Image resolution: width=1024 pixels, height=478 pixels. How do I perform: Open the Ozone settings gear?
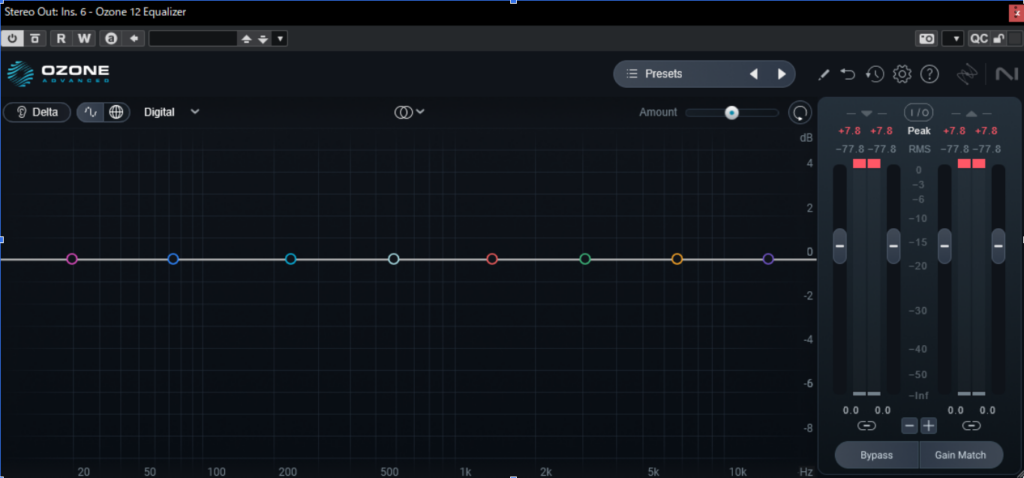click(x=902, y=74)
